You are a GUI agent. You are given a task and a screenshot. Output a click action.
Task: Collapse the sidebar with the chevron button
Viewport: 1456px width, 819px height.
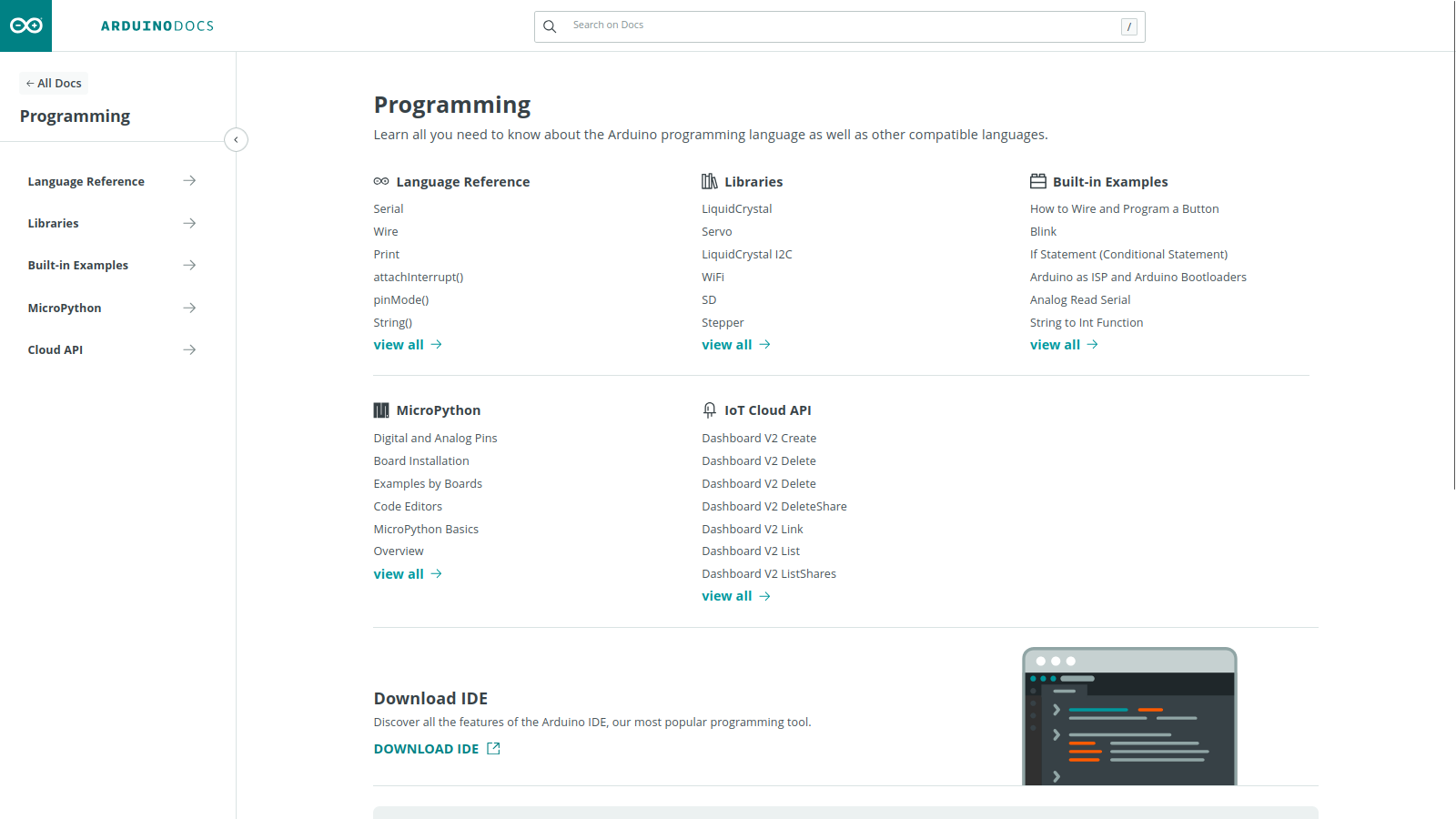point(236,139)
